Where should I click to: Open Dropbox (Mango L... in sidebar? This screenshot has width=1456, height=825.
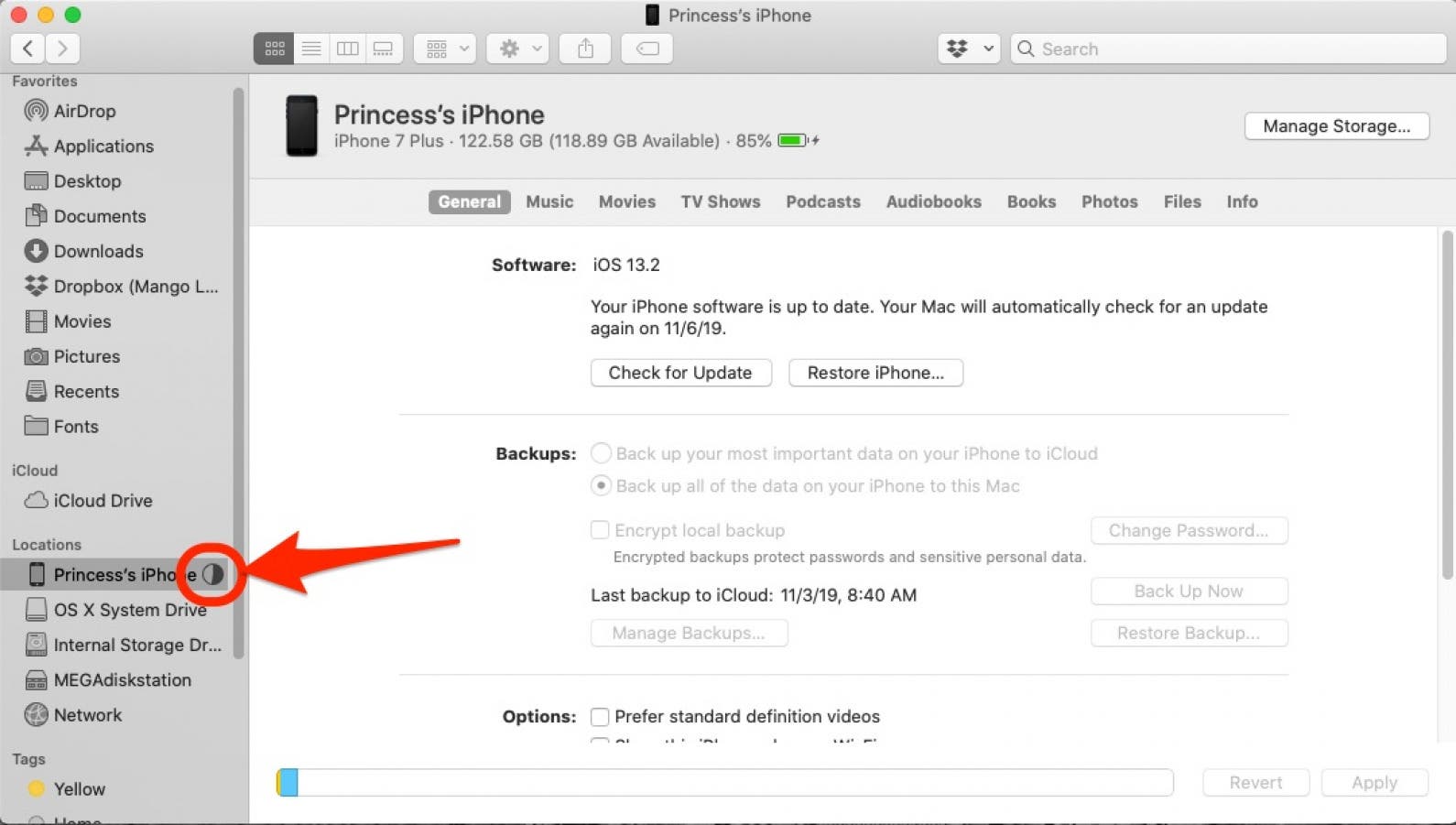pyautogui.click(x=122, y=286)
